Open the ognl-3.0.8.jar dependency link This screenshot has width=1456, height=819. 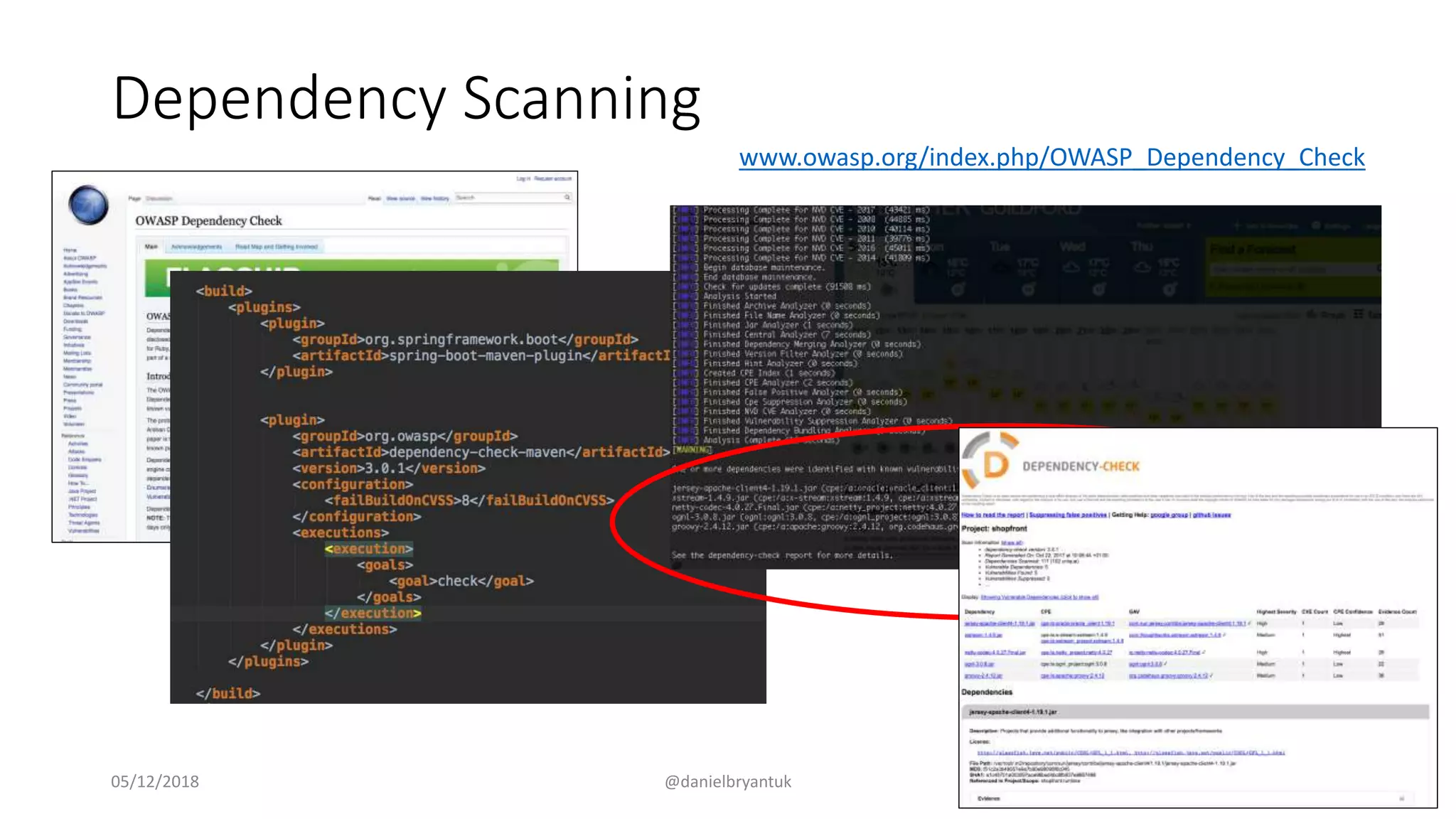click(x=980, y=664)
